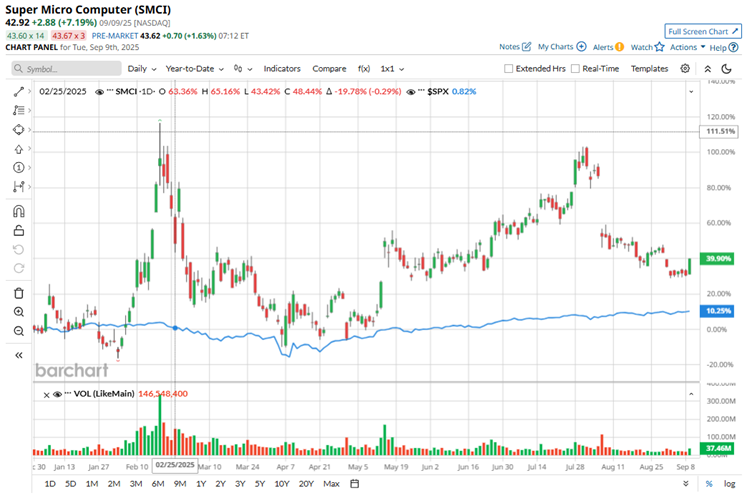Select the 1Y time range
Screen dimensions: 752x498
point(201,484)
